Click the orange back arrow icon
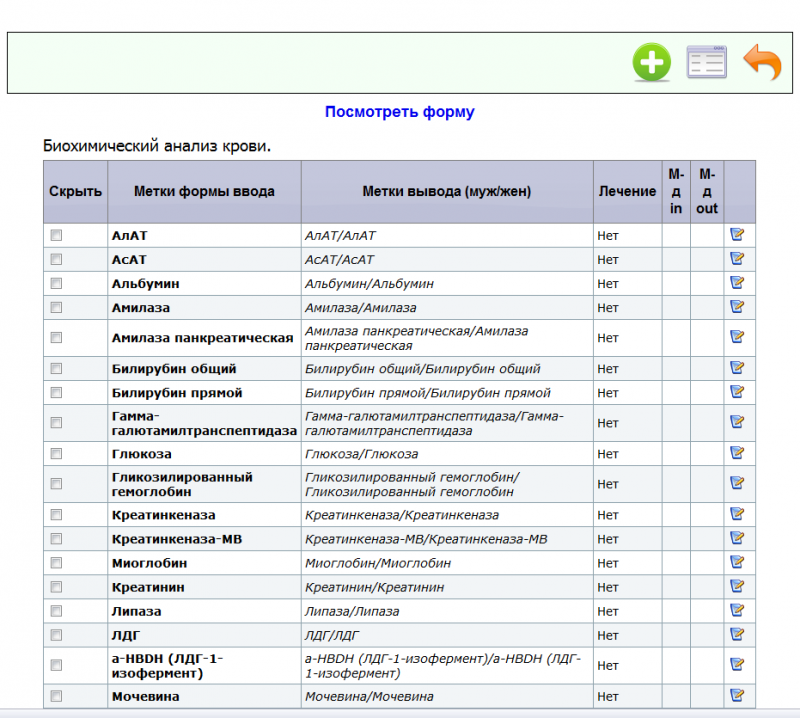The height and width of the screenshot is (718, 800). pos(762,63)
